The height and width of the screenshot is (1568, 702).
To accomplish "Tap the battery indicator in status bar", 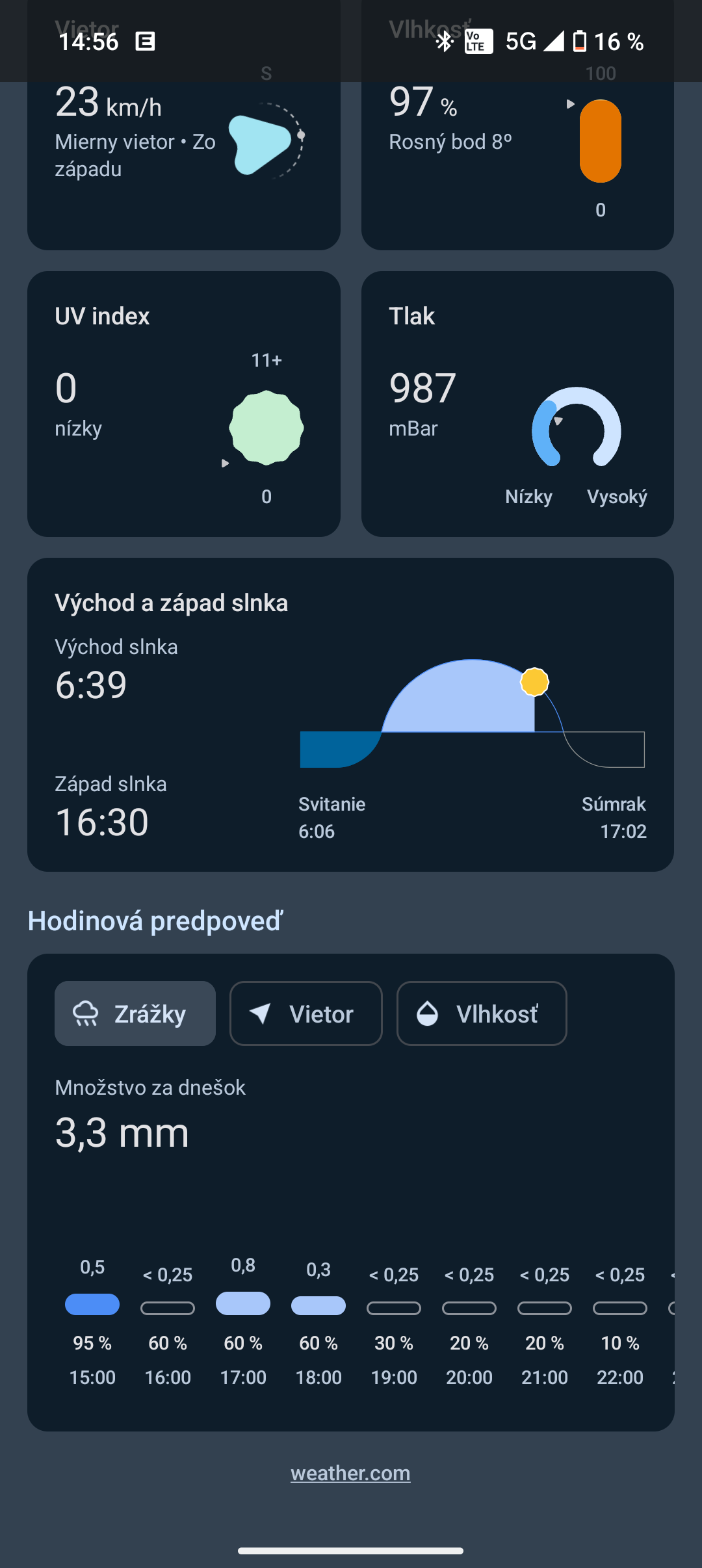I will coord(580,42).
